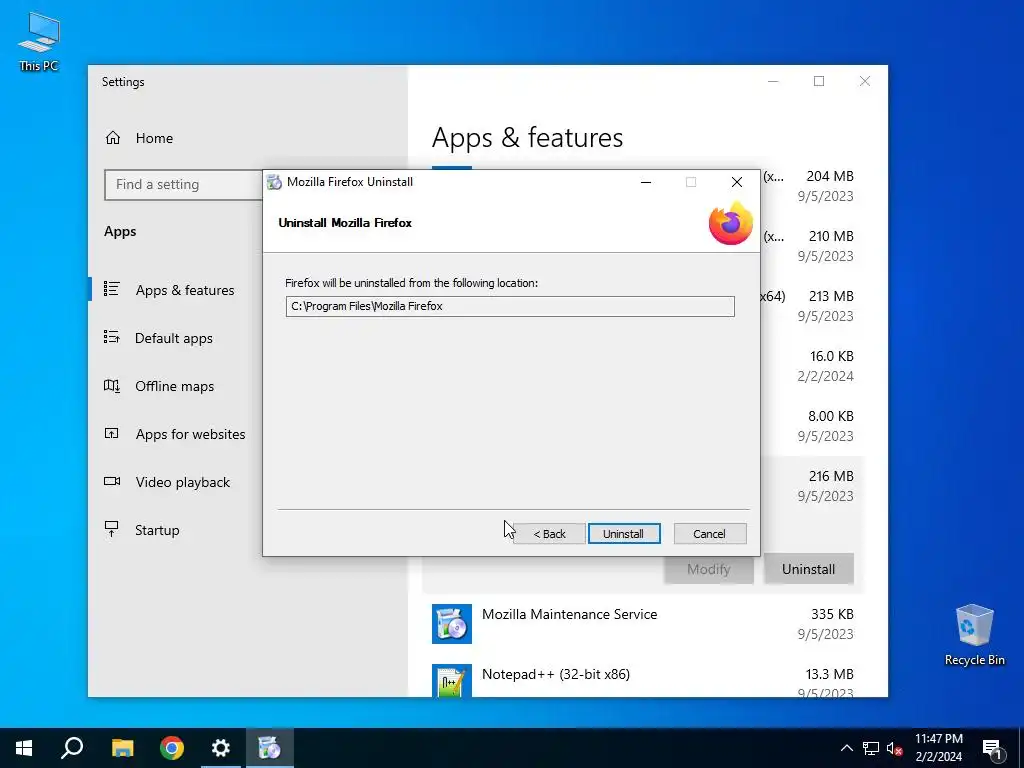
Task: Open the Action Center notifications icon
Action: click(x=992, y=748)
